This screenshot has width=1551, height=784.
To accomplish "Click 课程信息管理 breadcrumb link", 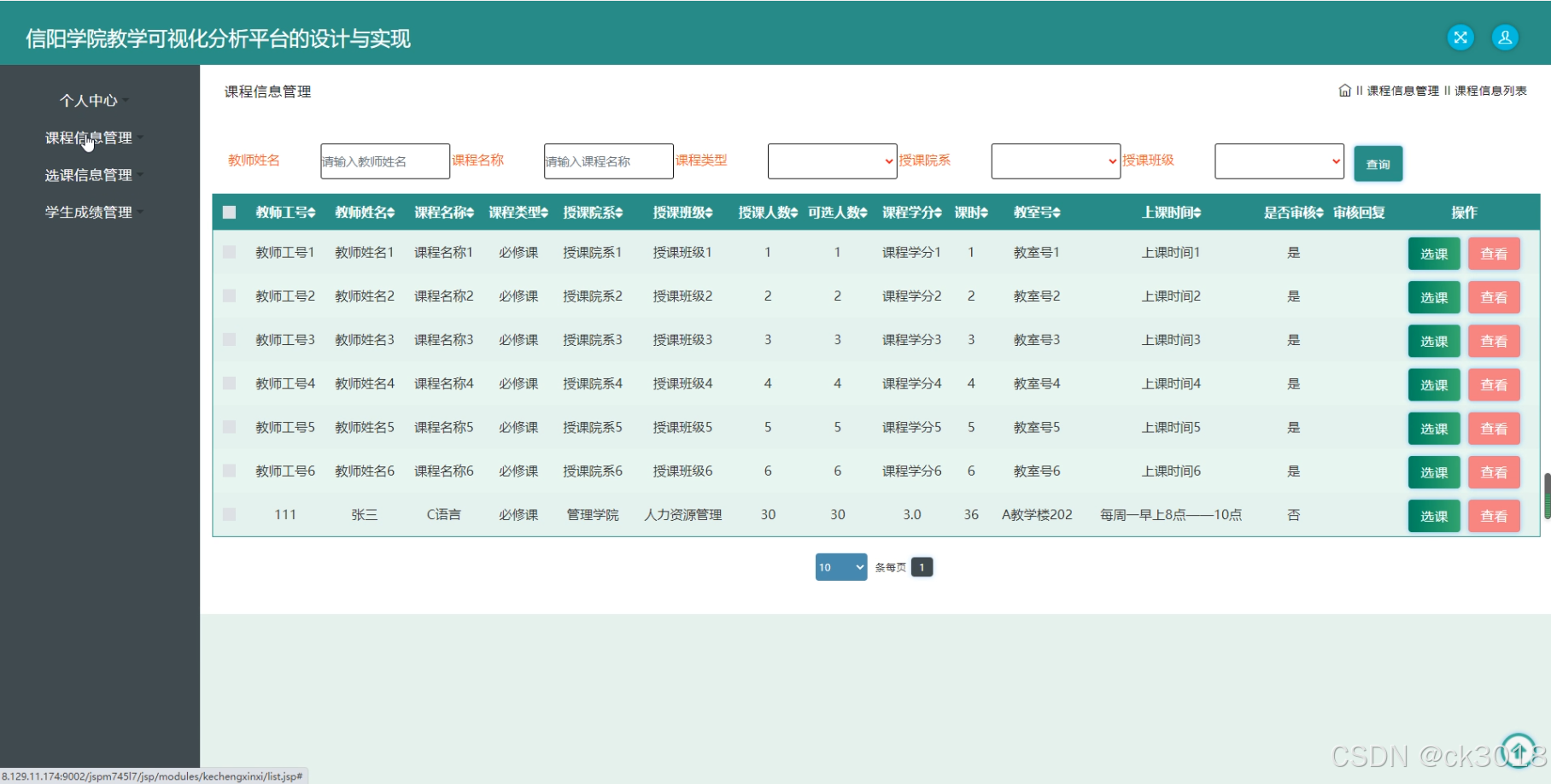I will pos(1402,91).
